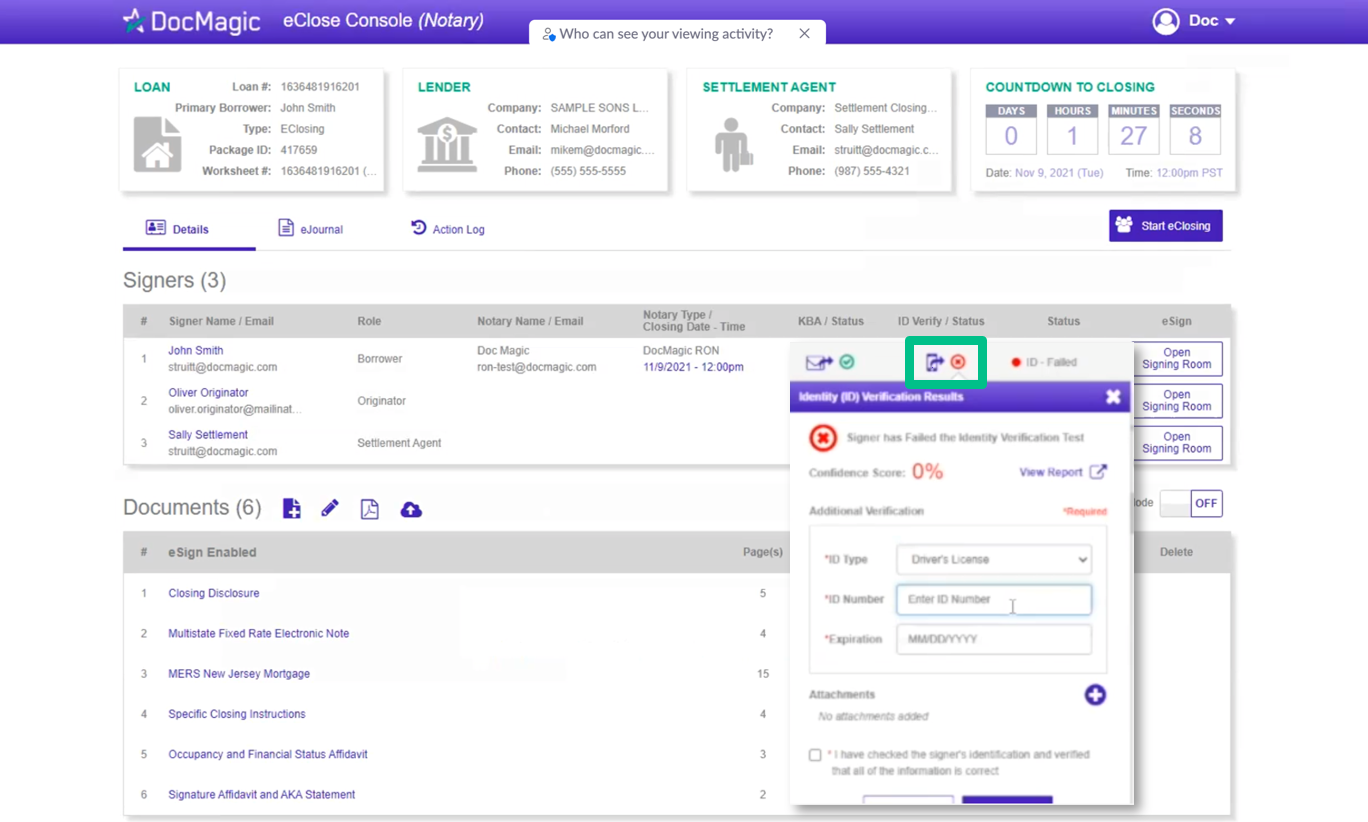Image resolution: width=1368 pixels, height=822 pixels.
Task: Click the green KBA passed check icon
Action: click(x=847, y=362)
